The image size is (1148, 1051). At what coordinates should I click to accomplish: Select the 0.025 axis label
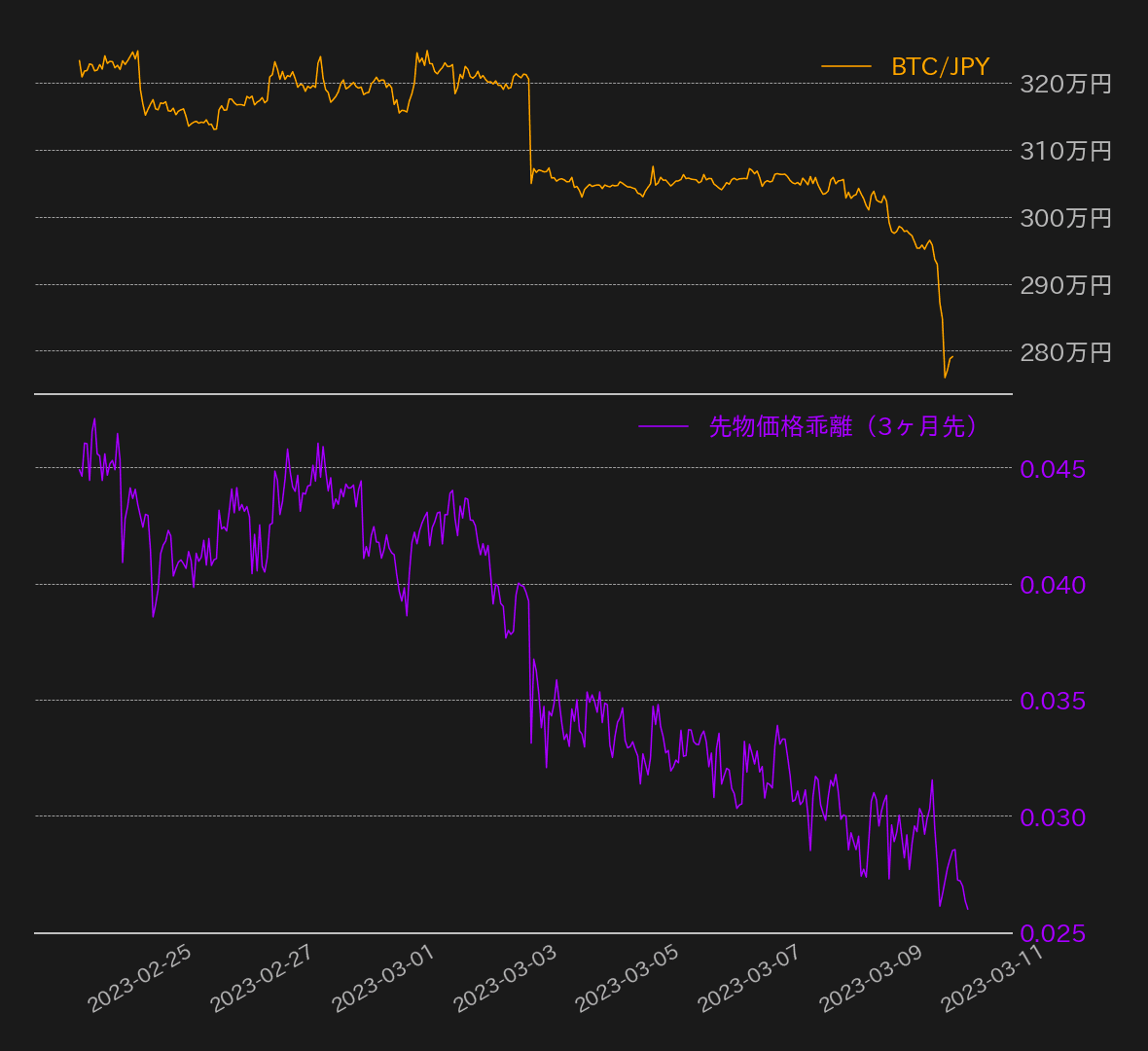[1053, 933]
